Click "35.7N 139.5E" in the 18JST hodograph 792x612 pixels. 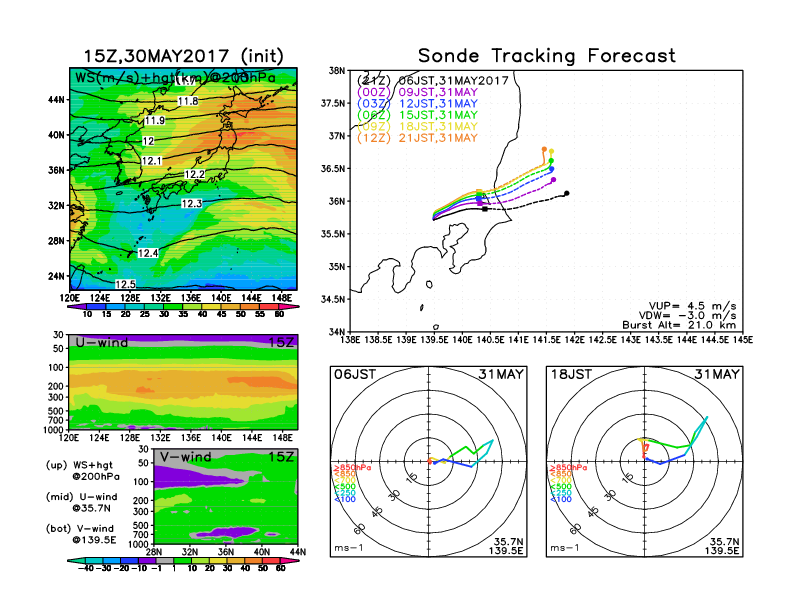(722, 546)
